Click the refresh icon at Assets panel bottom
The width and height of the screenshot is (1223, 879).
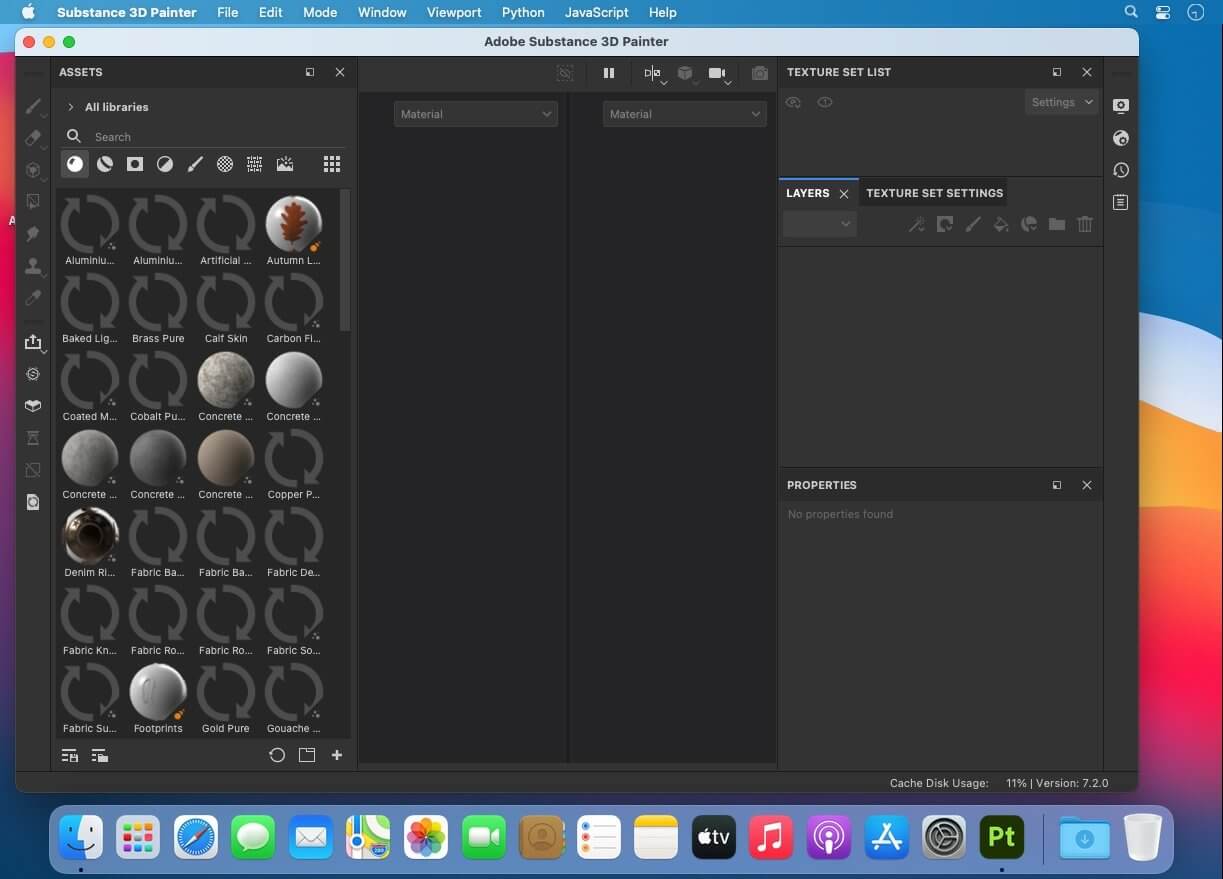277,755
